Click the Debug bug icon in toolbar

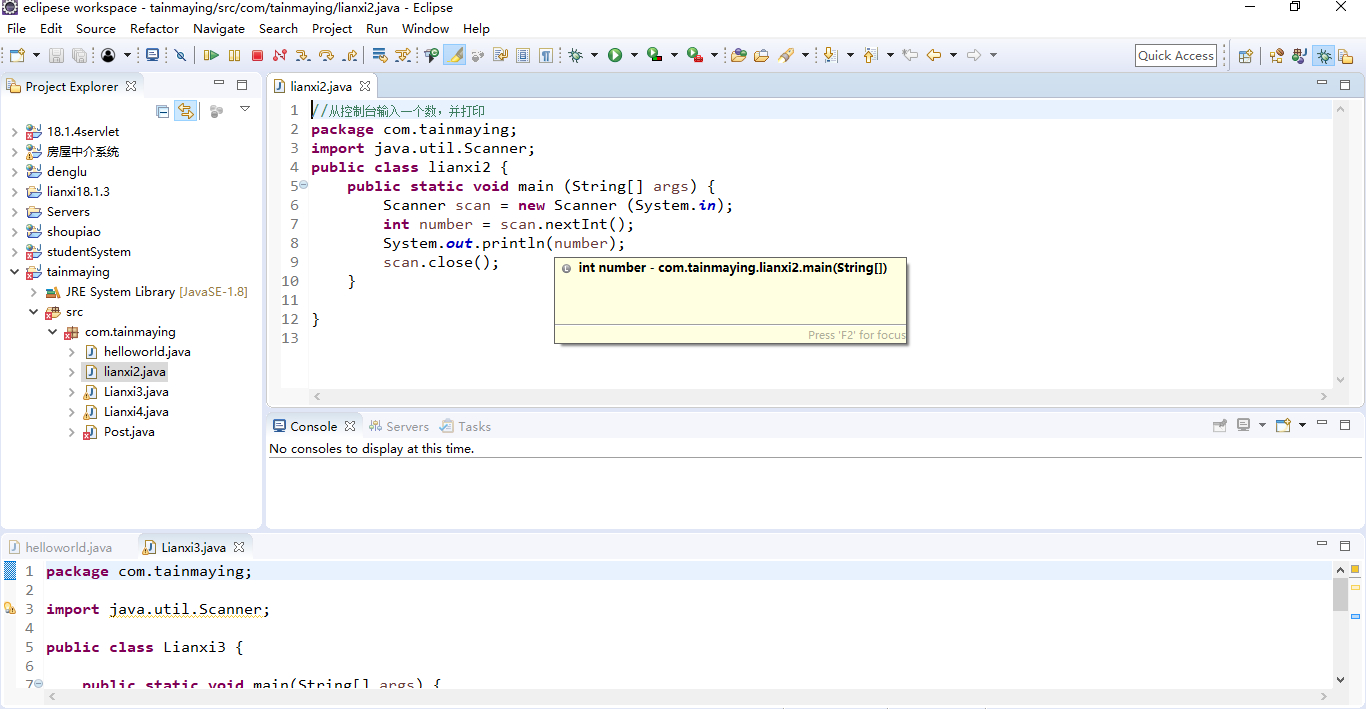coord(576,56)
